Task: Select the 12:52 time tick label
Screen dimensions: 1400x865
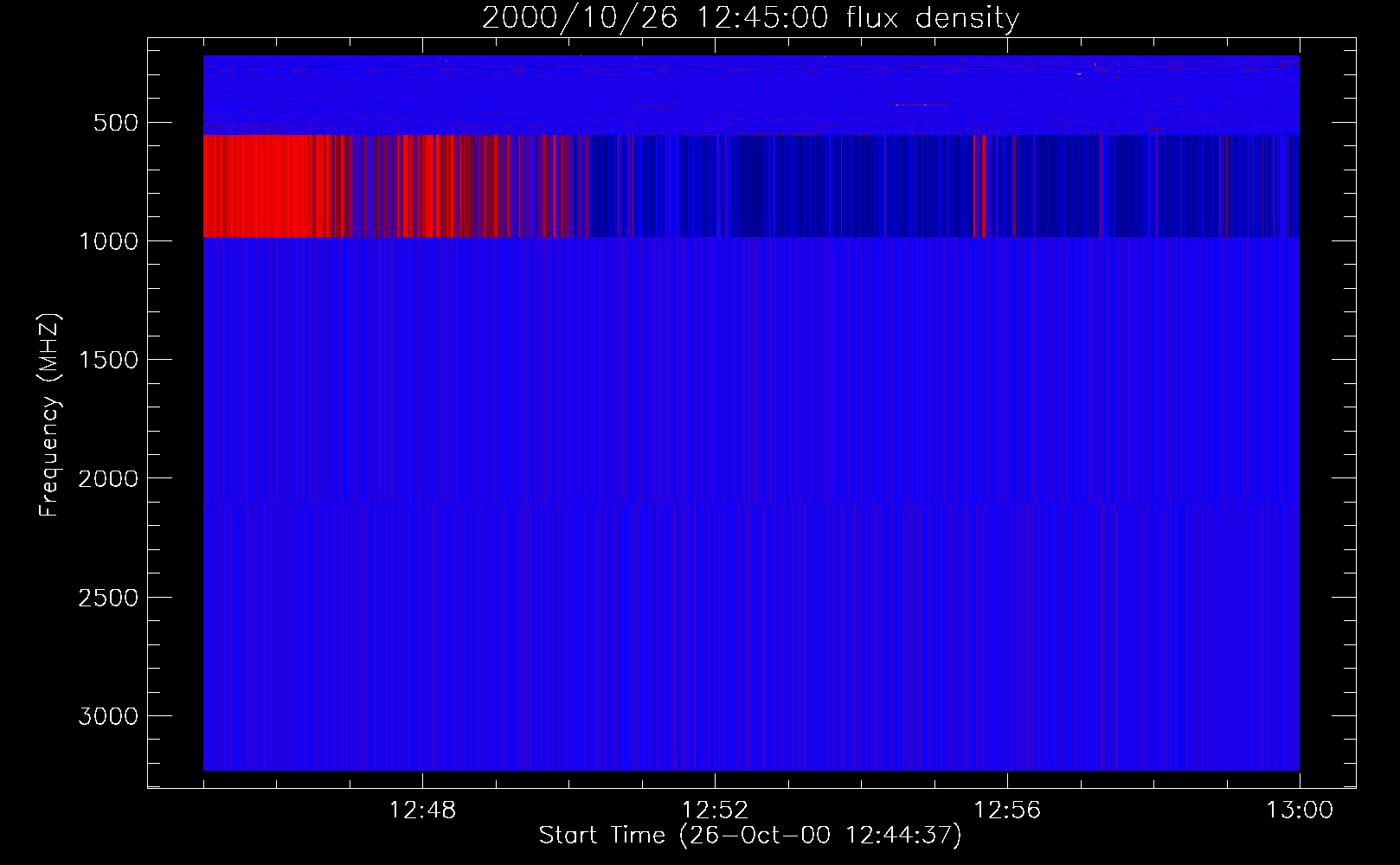Action: [715, 811]
